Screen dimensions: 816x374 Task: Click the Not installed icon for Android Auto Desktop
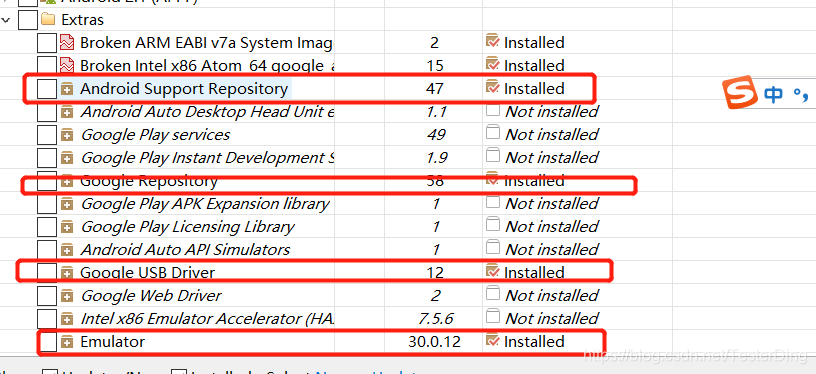(493, 110)
